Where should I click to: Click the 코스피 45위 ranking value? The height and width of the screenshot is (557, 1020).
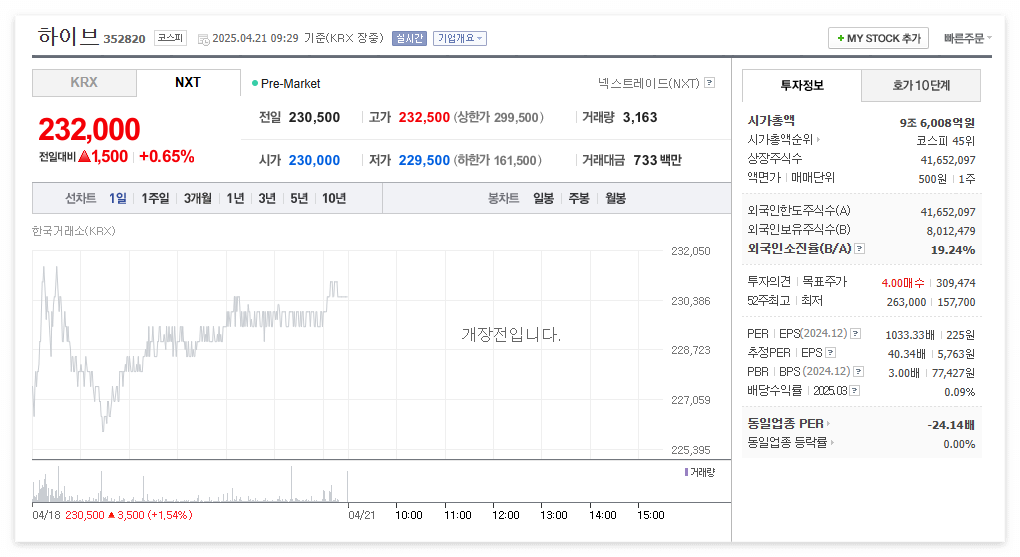pos(945,141)
